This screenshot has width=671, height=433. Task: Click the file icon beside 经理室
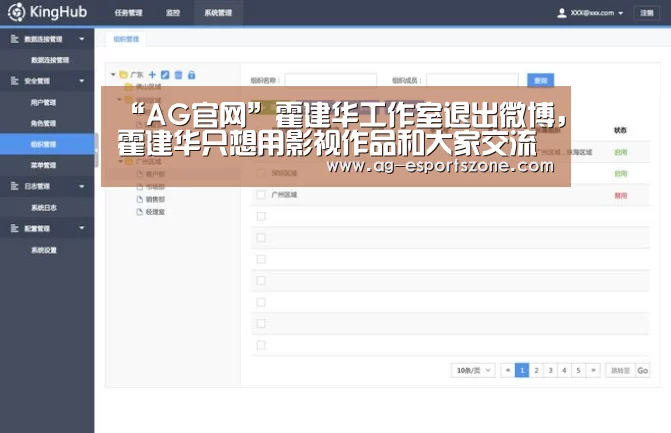point(140,212)
